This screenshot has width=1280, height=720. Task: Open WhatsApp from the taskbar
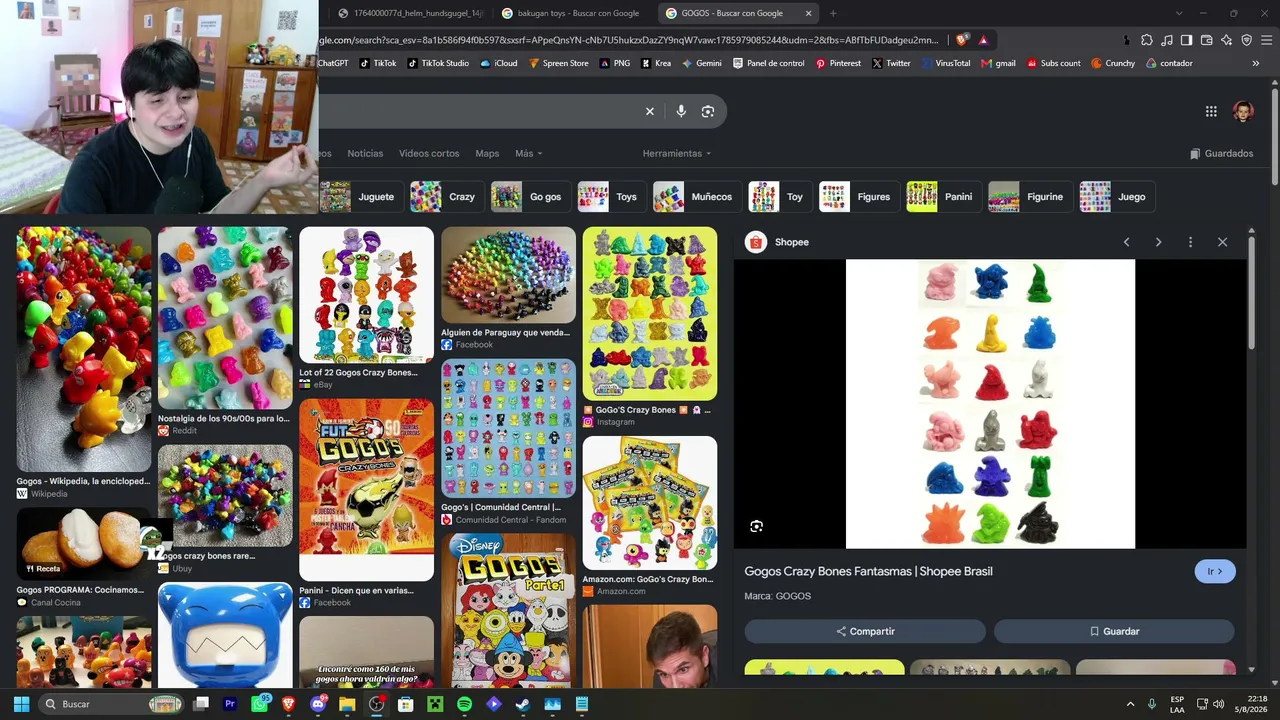(260, 704)
